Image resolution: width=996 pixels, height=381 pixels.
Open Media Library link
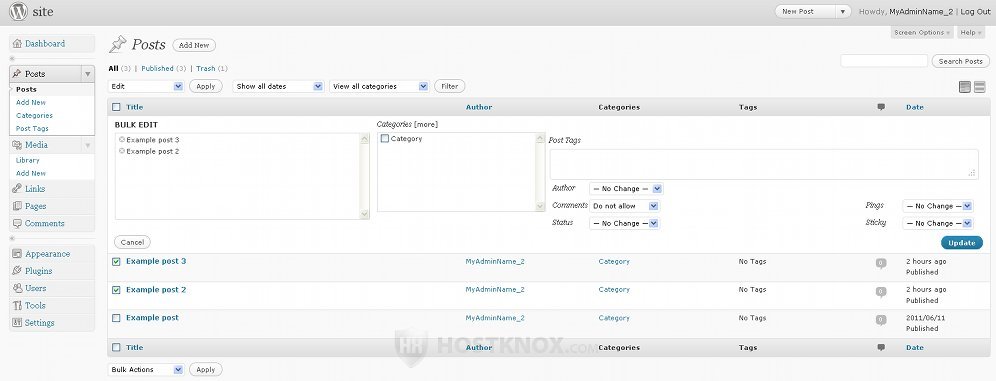[x=28, y=160]
